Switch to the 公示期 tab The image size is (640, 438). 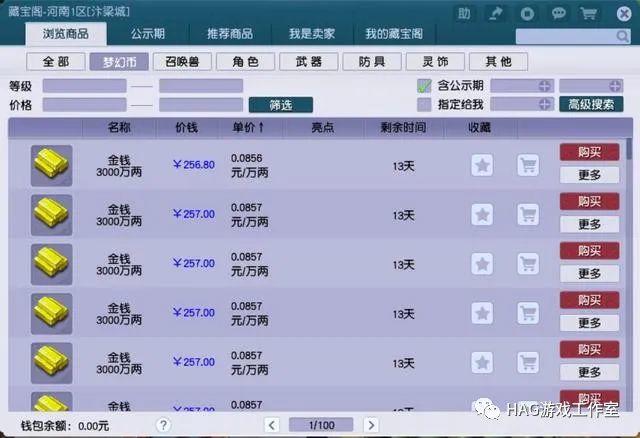click(x=148, y=34)
